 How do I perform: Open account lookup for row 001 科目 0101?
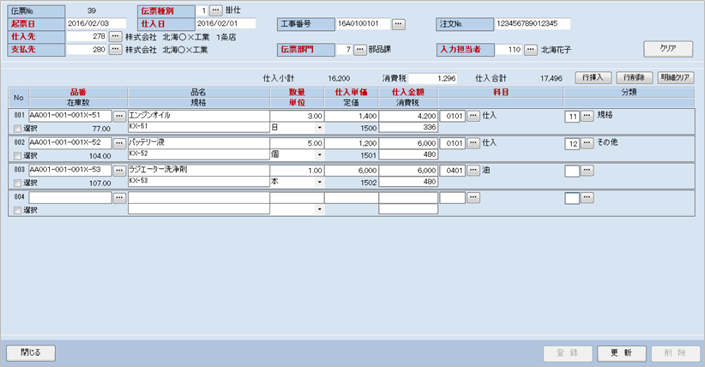[473, 116]
